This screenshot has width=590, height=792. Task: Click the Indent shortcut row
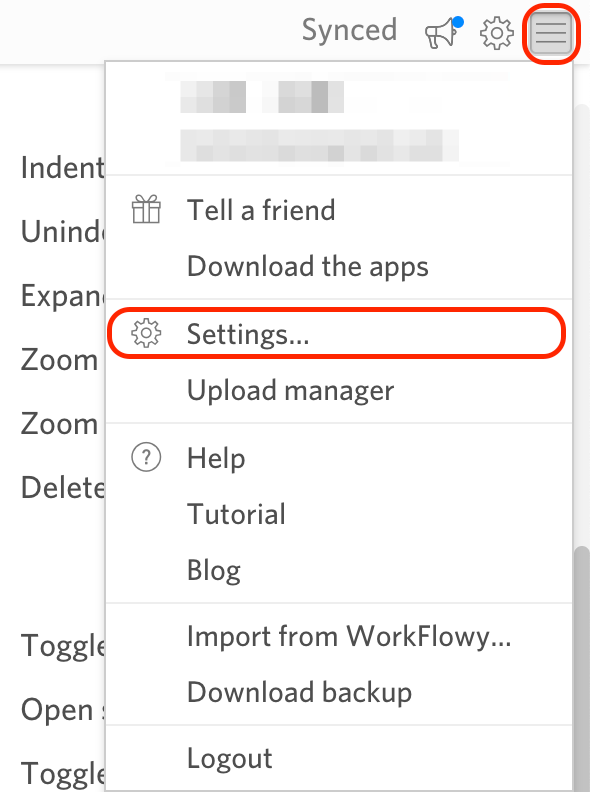click(x=63, y=168)
